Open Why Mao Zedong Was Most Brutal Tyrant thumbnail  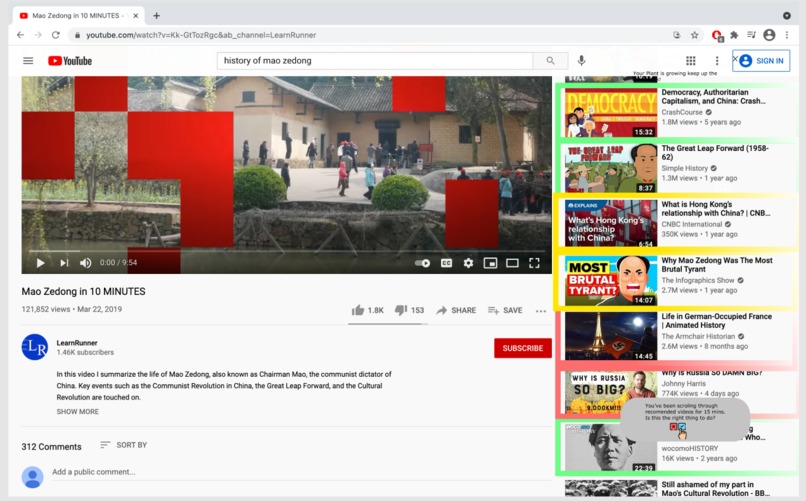point(611,280)
